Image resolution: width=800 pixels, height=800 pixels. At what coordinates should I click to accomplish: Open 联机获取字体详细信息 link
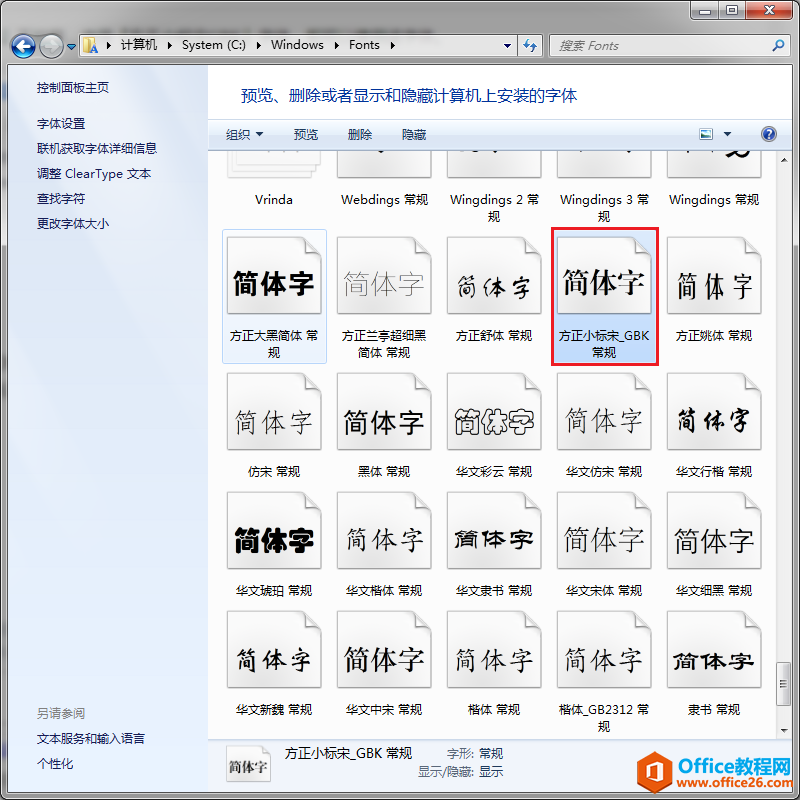[x=96, y=148]
